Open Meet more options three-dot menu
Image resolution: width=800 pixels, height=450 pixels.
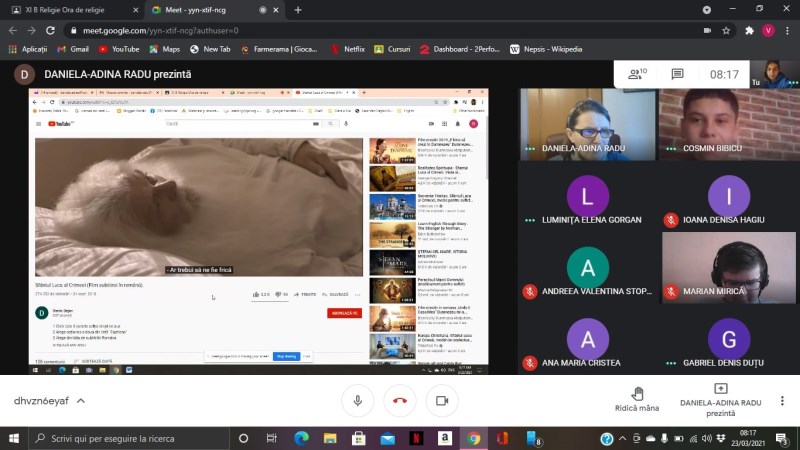pos(782,401)
